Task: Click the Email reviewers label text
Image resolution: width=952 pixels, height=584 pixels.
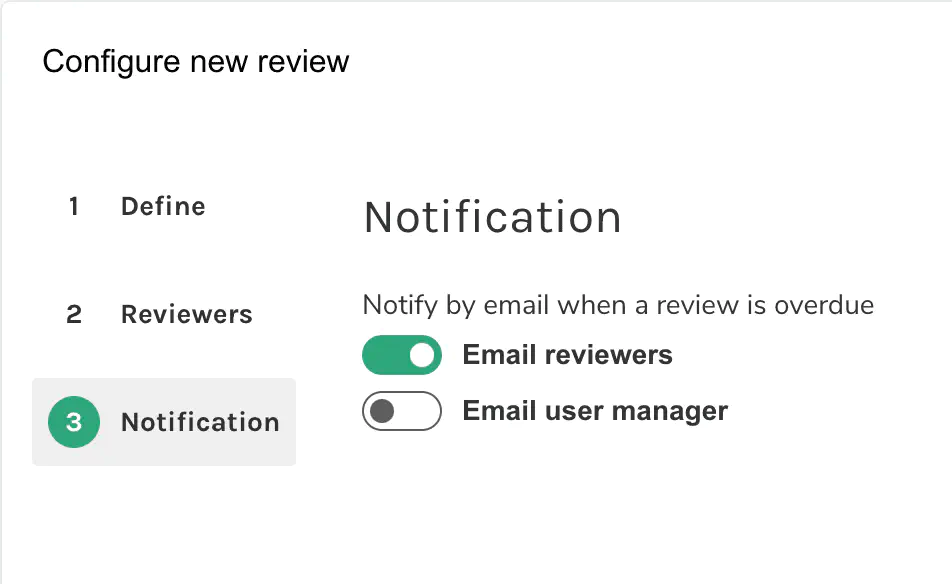Action: (566, 355)
